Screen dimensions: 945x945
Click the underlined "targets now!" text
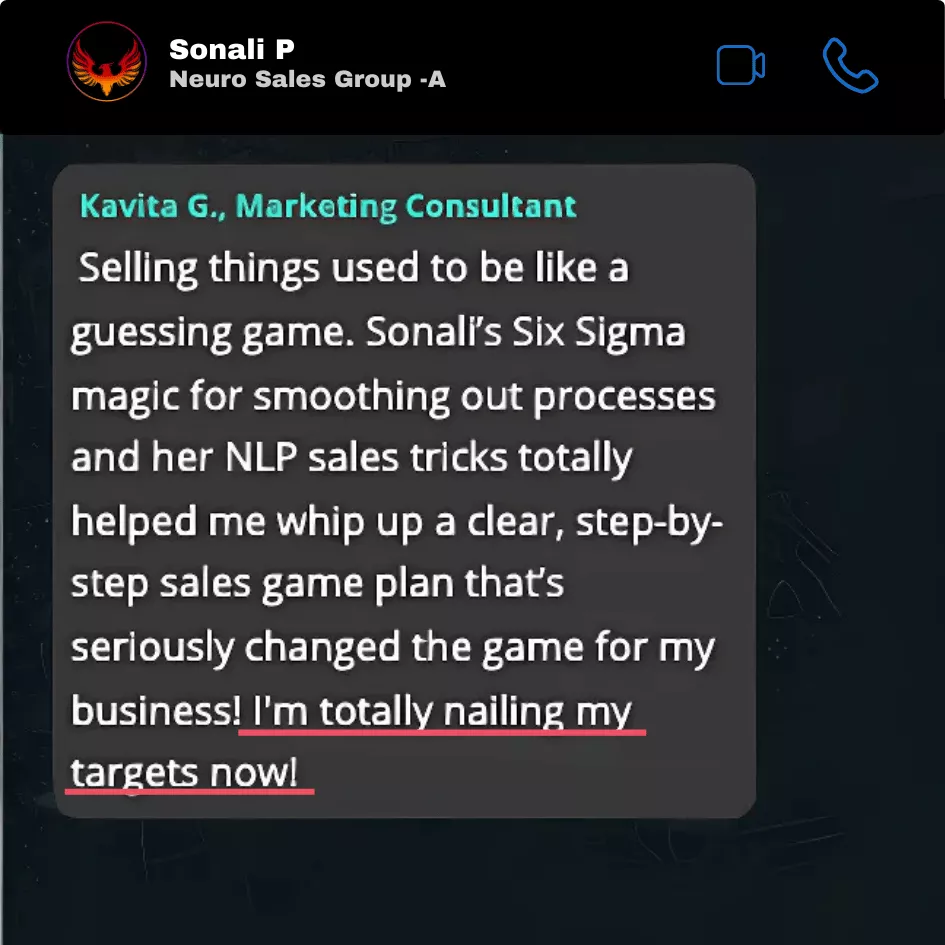pos(185,773)
